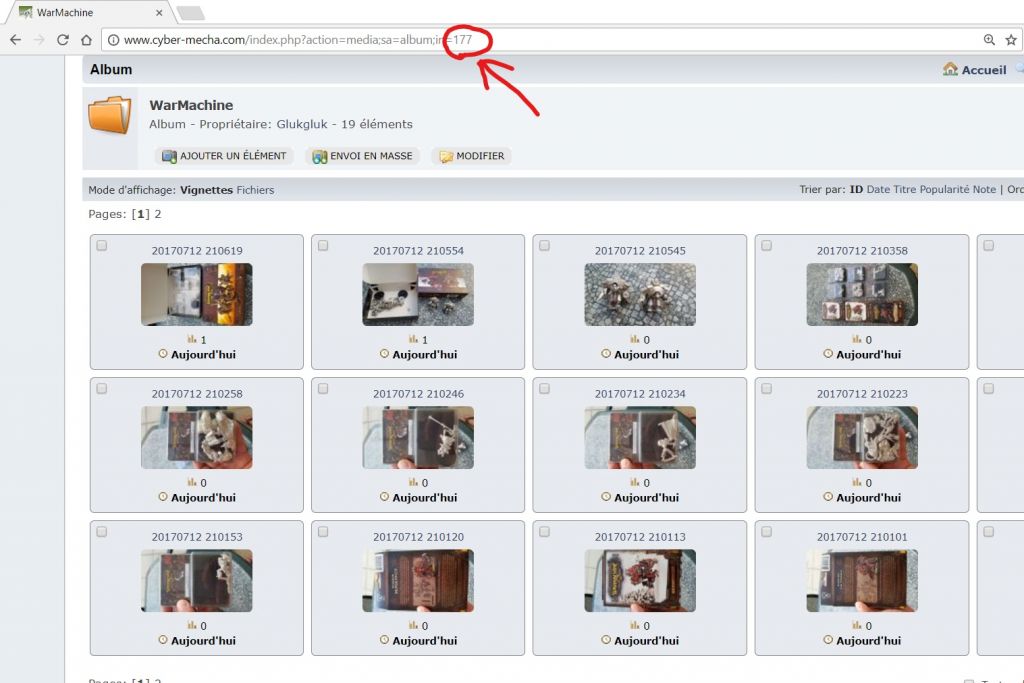The height and width of the screenshot is (683, 1024).
Task: Open thumbnail 20170712 210223
Action: 862,437
